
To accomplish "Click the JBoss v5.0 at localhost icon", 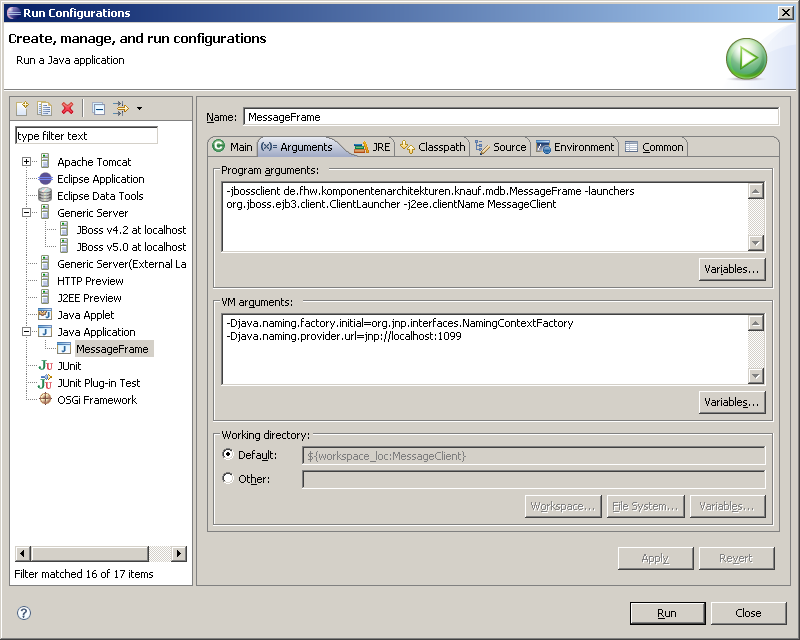I will [x=64, y=246].
